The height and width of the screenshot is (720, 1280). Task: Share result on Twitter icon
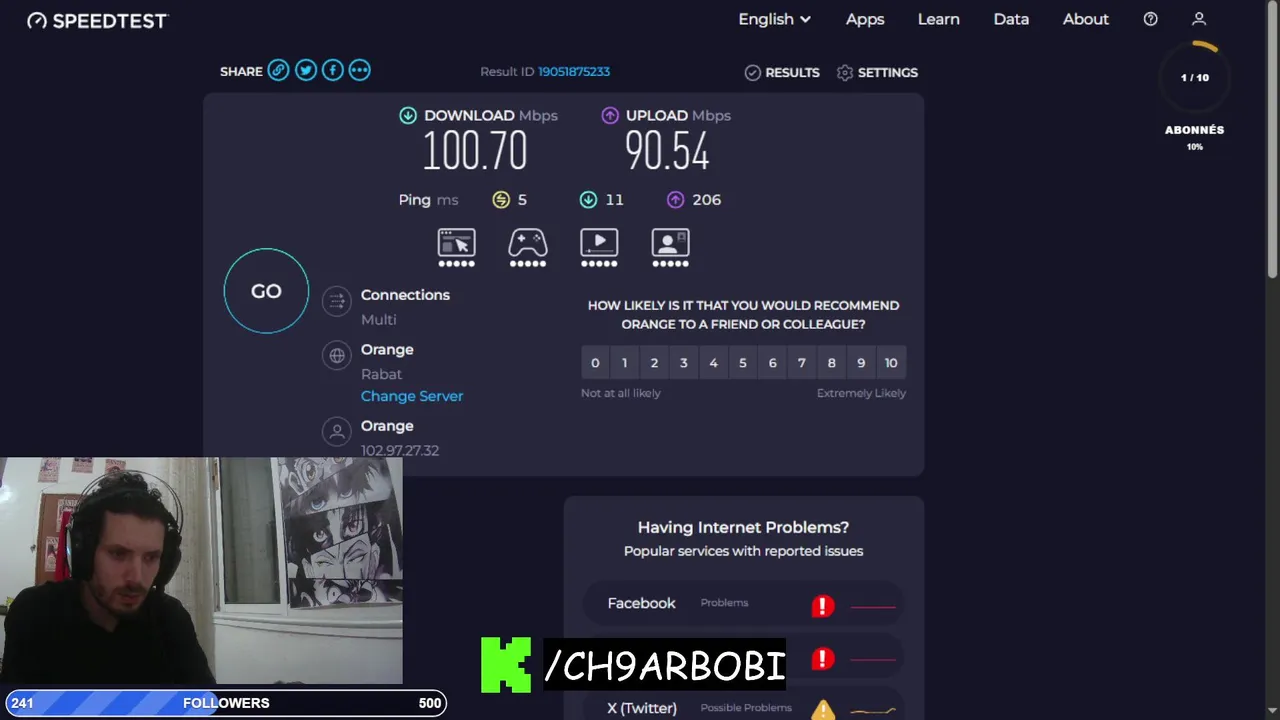(x=306, y=70)
